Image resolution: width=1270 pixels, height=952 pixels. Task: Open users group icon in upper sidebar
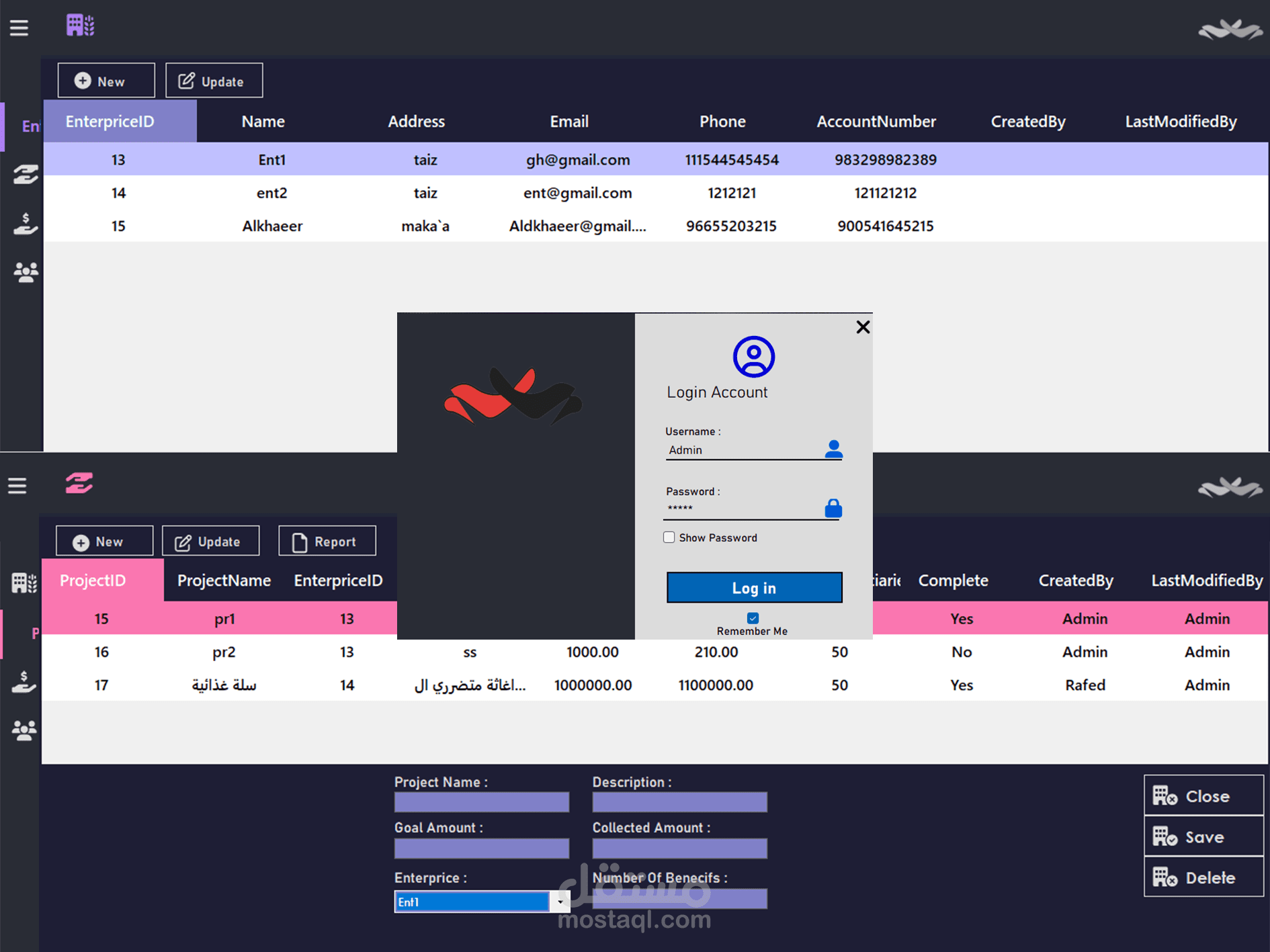[x=26, y=271]
